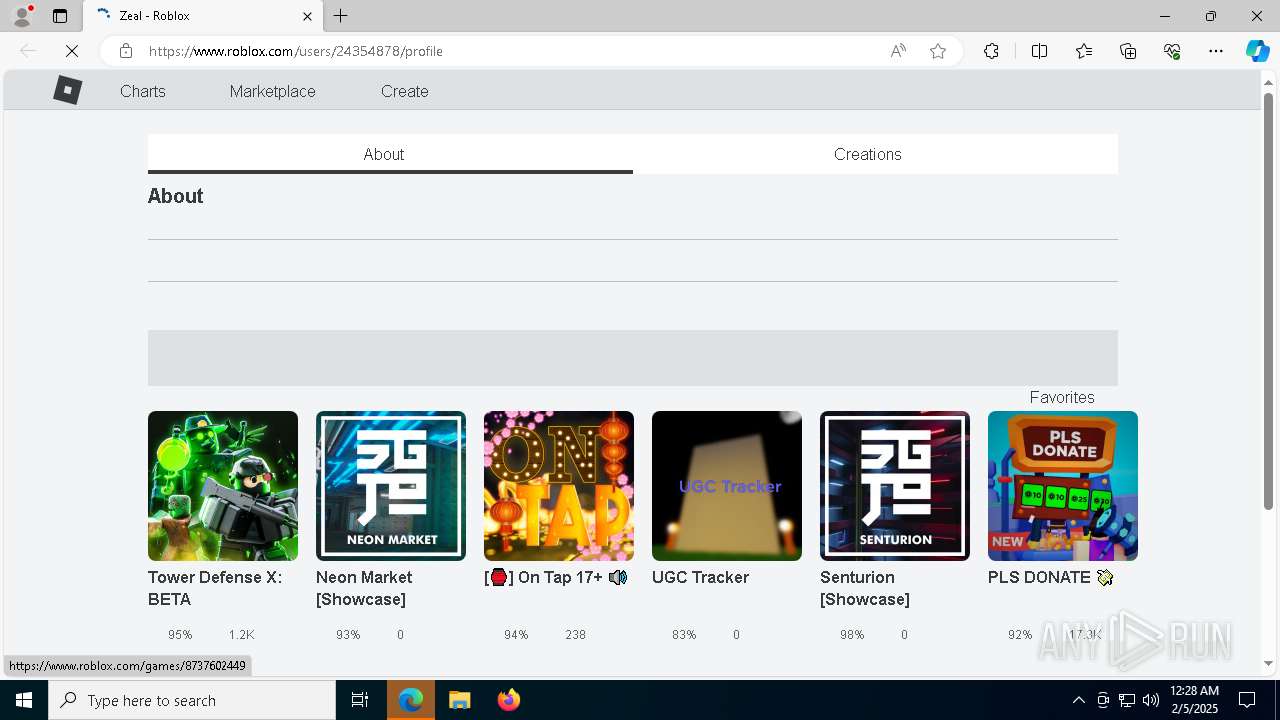Click the page vertical scrollbar

pyautogui.click(x=1268, y=300)
